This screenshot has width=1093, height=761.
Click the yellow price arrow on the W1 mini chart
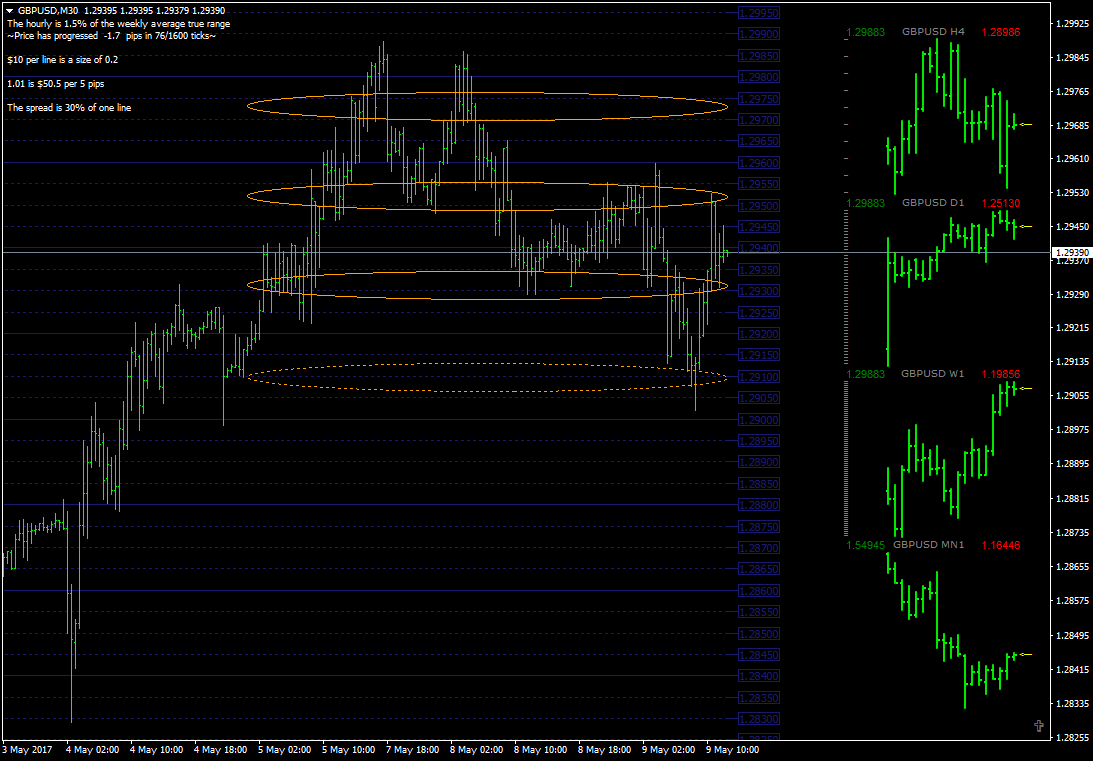coord(1025,388)
